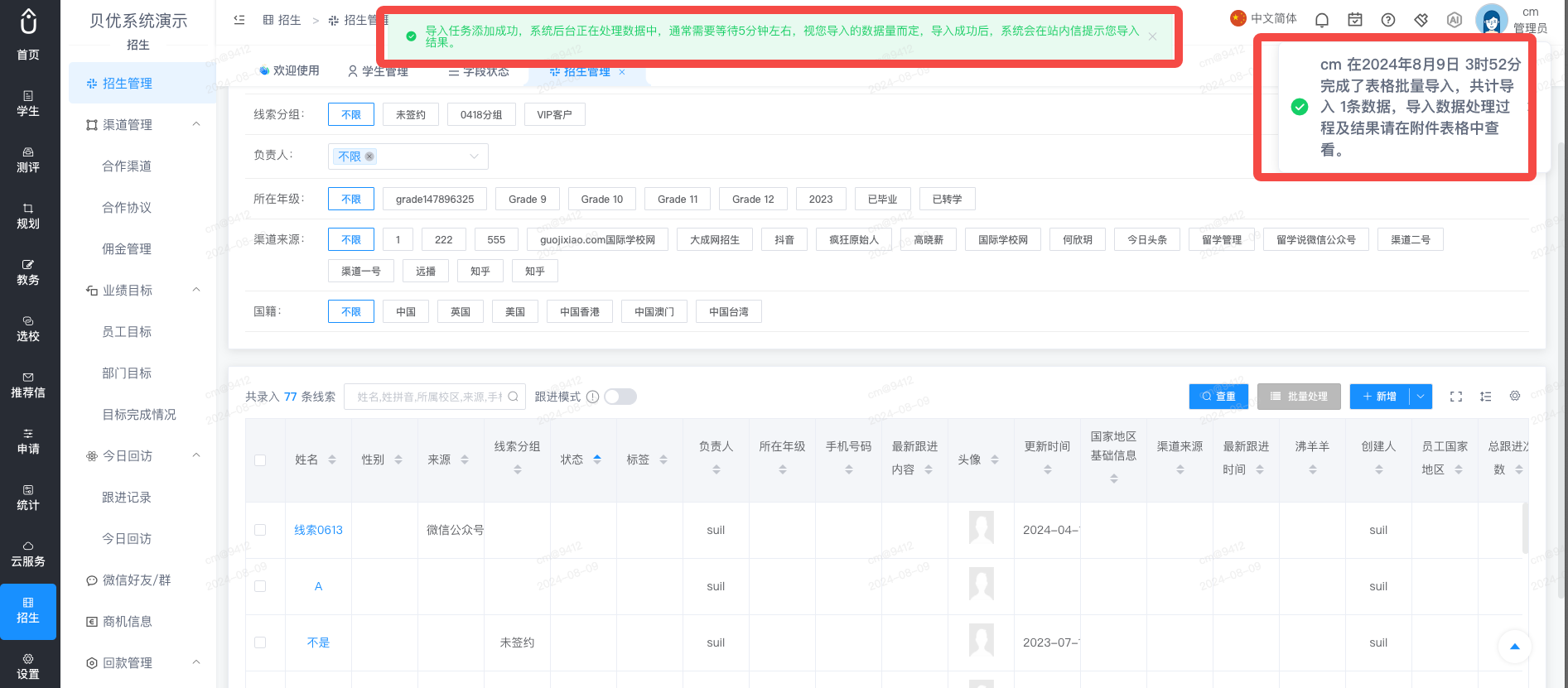Open the notification bell icon
1568x688 pixels.
(1322, 20)
